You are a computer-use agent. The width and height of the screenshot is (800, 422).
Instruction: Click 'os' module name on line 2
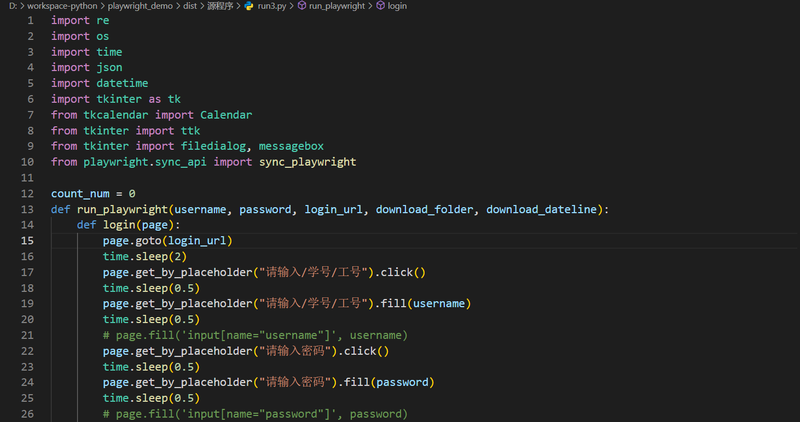(103, 36)
